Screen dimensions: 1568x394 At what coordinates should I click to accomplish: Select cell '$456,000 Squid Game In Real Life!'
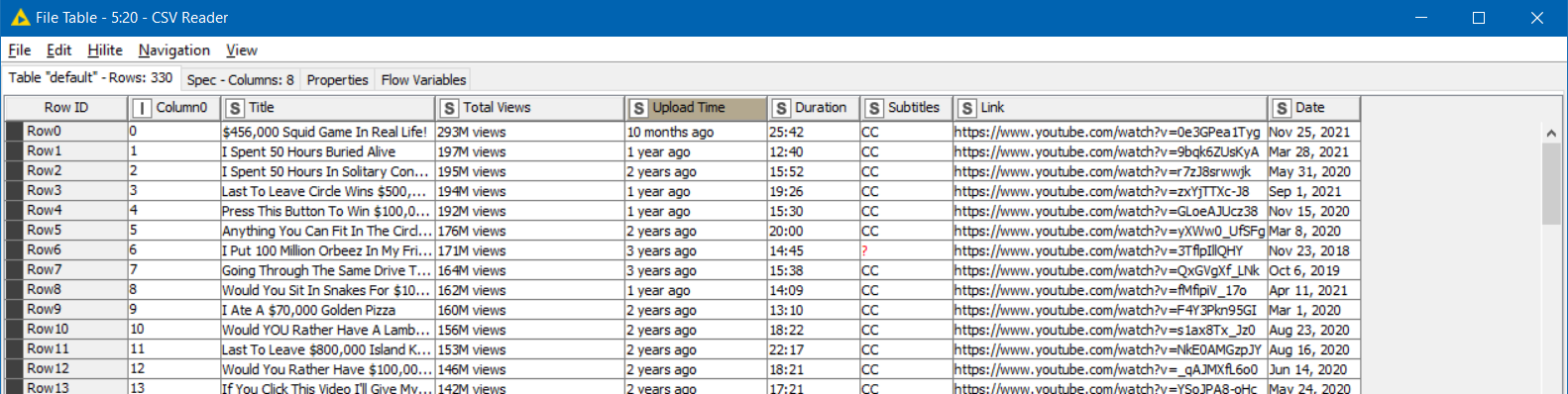(327, 132)
